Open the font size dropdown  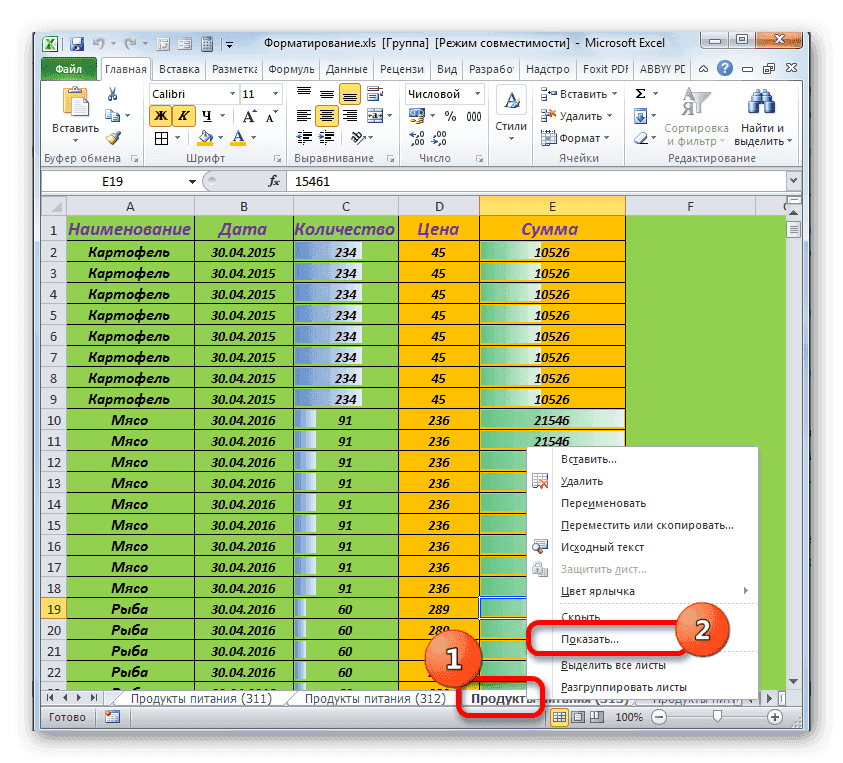pyautogui.click(x=273, y=94)
